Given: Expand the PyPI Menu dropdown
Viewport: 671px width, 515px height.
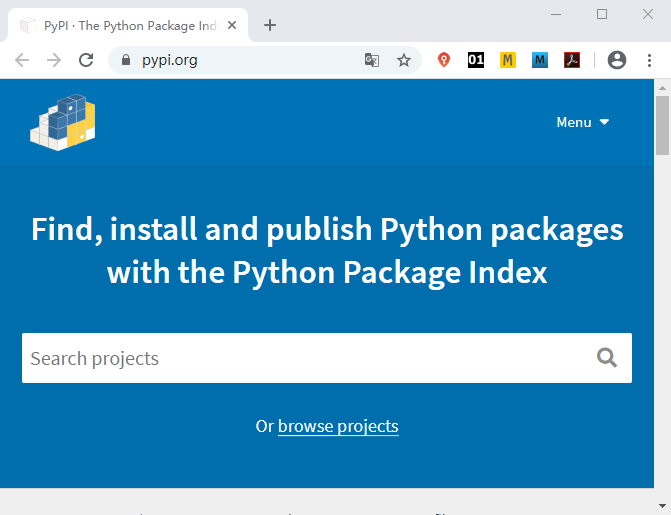Looking at the screenshot, I should [x=582, y=122].
